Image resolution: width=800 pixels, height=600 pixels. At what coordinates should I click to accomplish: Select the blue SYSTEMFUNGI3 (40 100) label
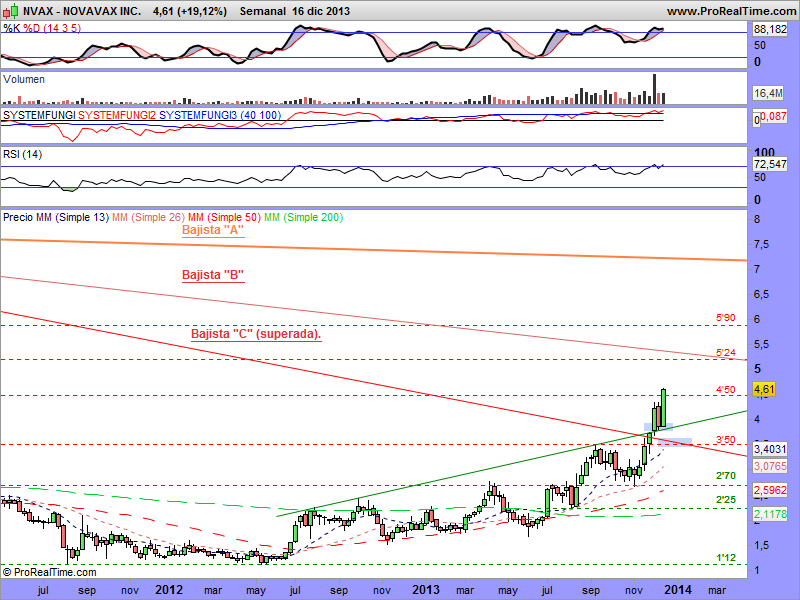point(220,115)
